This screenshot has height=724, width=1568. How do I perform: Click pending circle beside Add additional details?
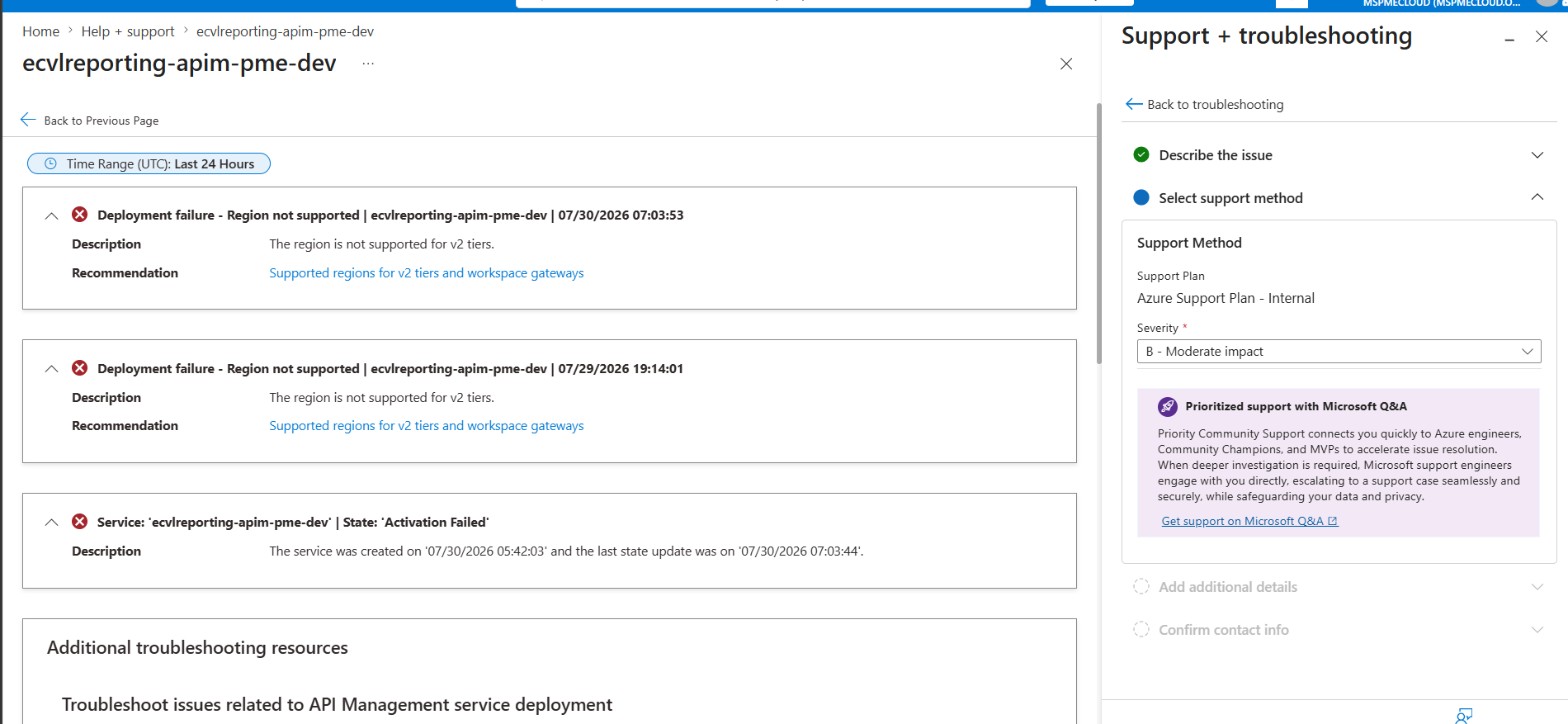tap(1141, 586)
